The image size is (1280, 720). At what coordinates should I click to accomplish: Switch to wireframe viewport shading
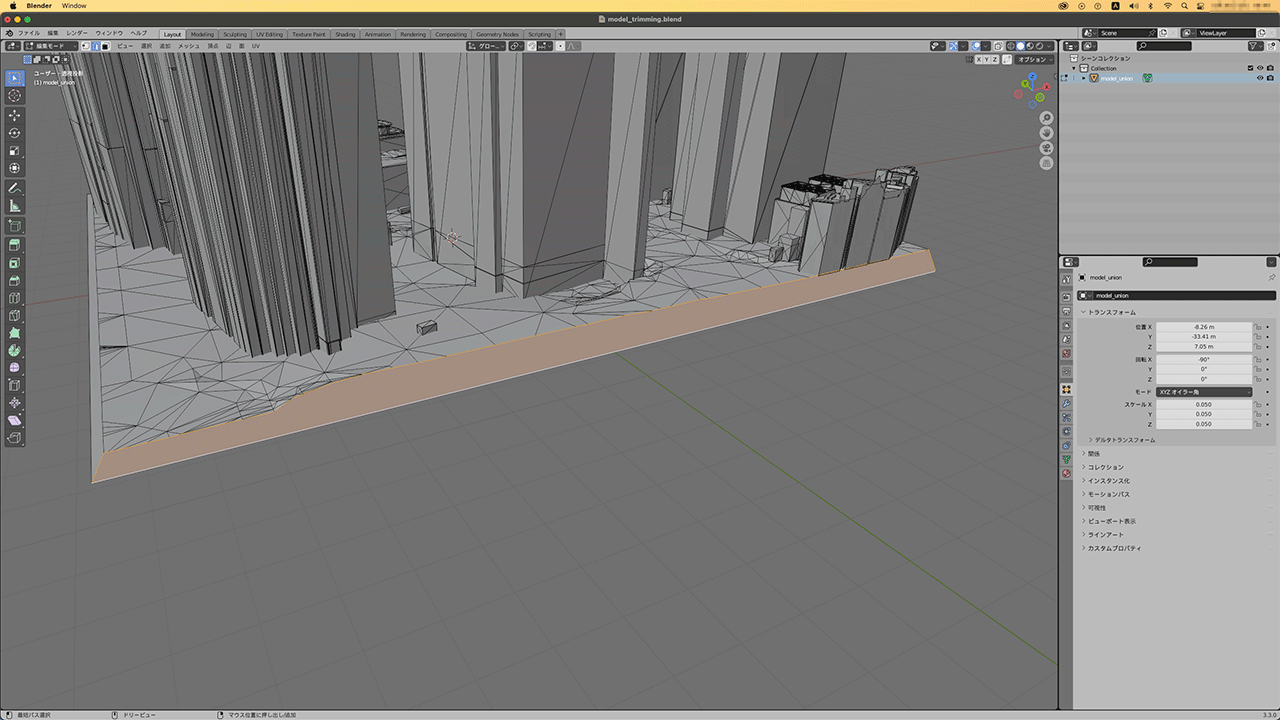pos(1011,46)
